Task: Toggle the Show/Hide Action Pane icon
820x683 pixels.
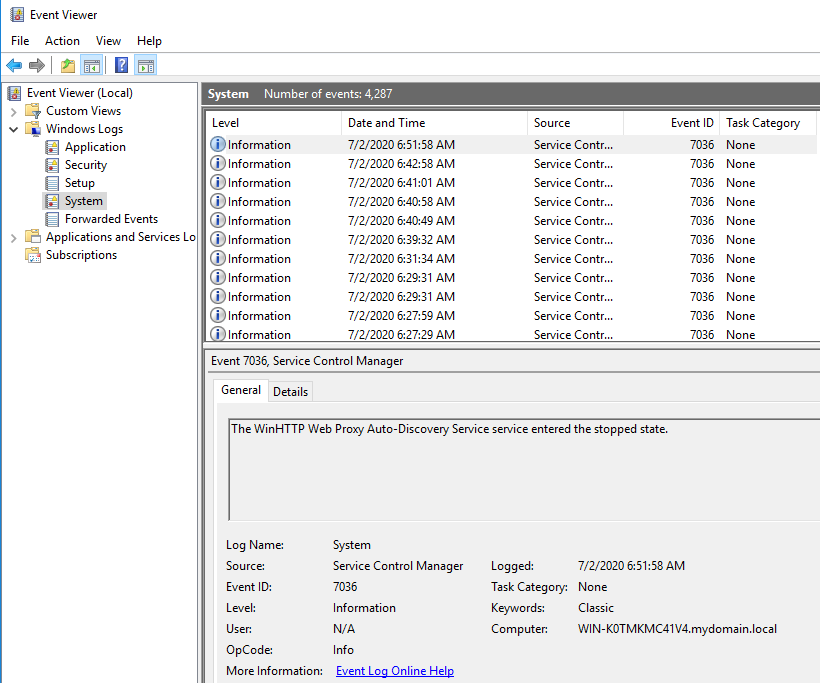Action: pyautogui.click(x=146, y=66)
